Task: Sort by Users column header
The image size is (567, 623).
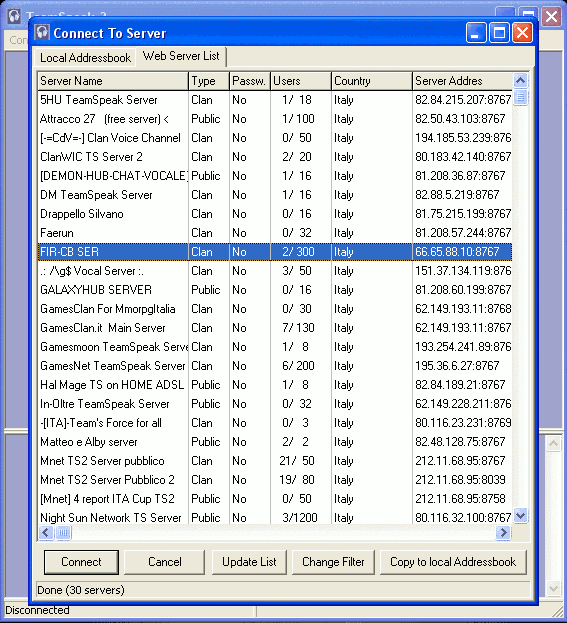Action: click(x=300, y=81)
